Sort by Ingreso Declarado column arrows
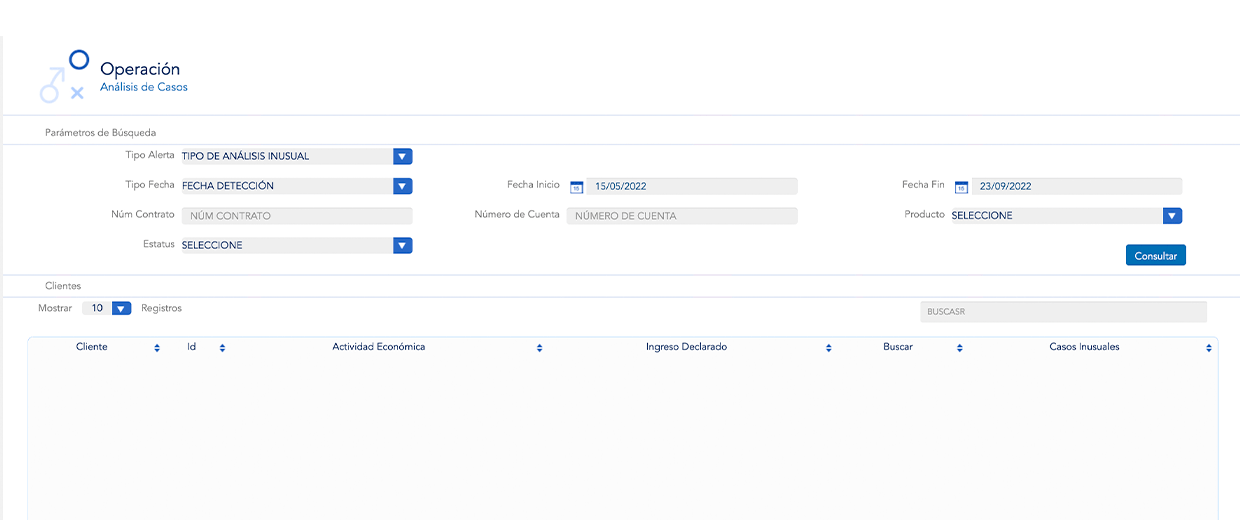This screenshot has width=1240, height=520. (828, 348)
